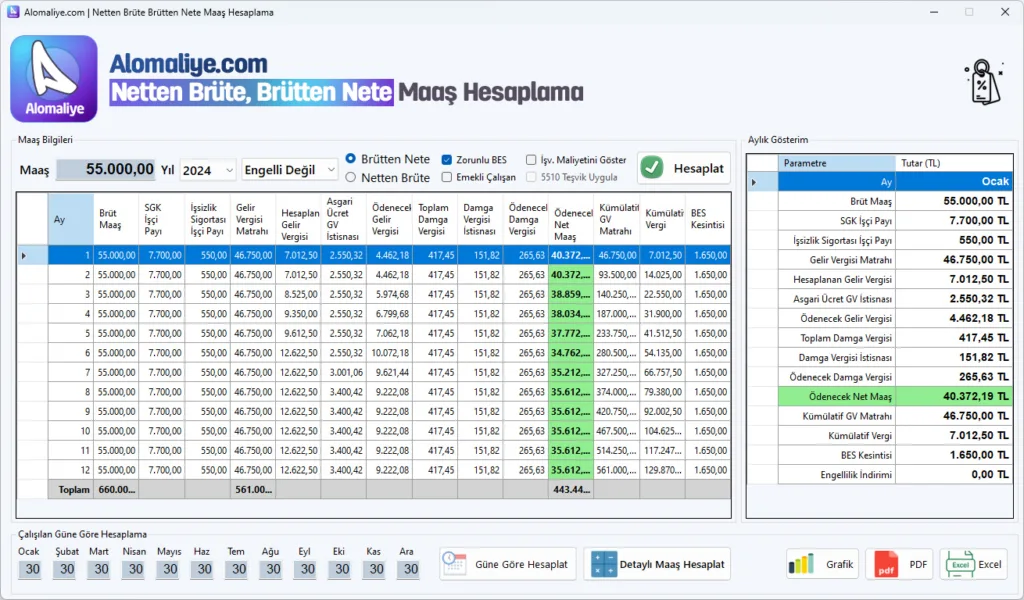Click the Haz days field
1024x600 pixels.
pos(204,569)
